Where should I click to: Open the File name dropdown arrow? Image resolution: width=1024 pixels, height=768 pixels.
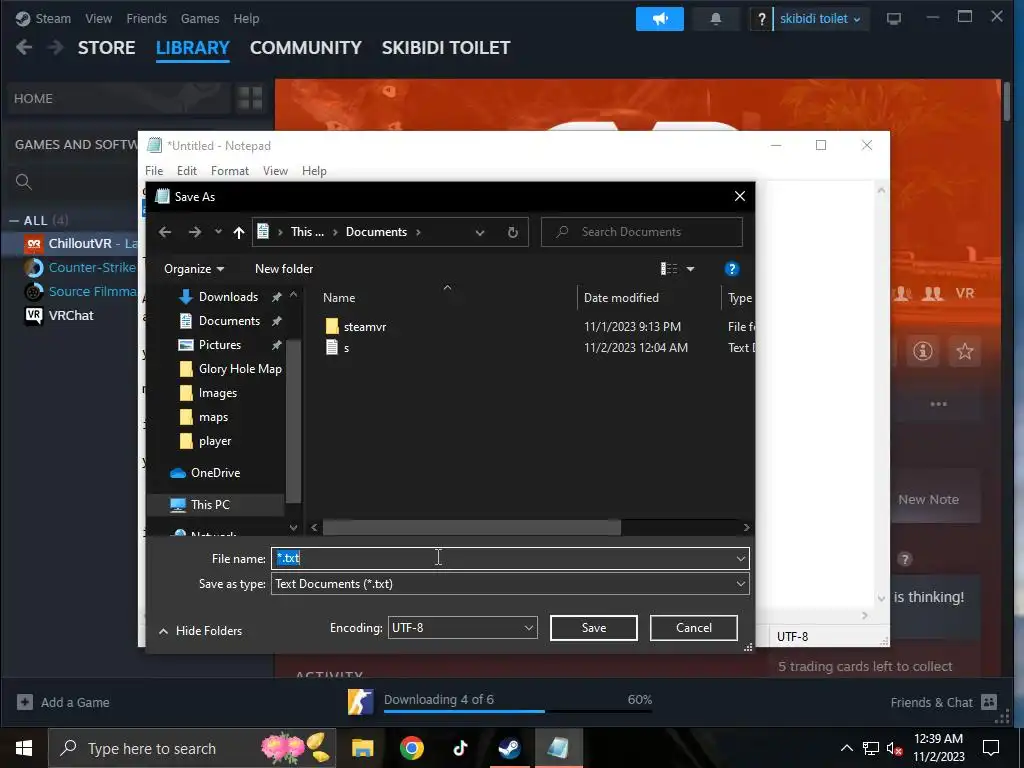741,558
